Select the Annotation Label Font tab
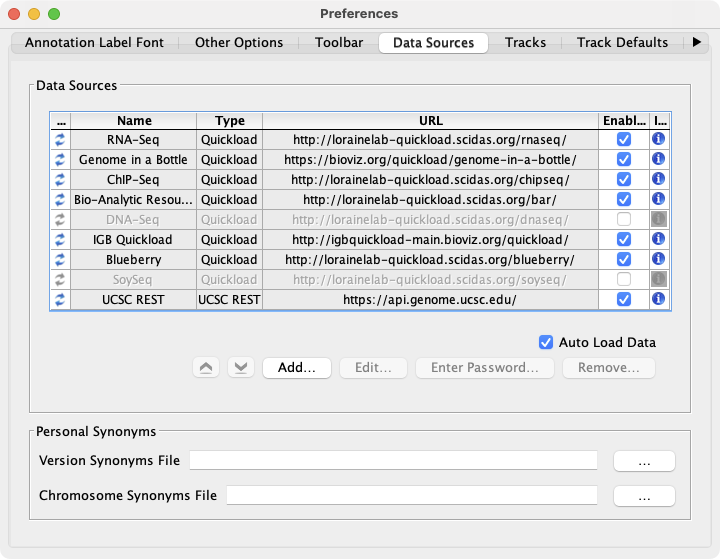 (x=94, y=43)
